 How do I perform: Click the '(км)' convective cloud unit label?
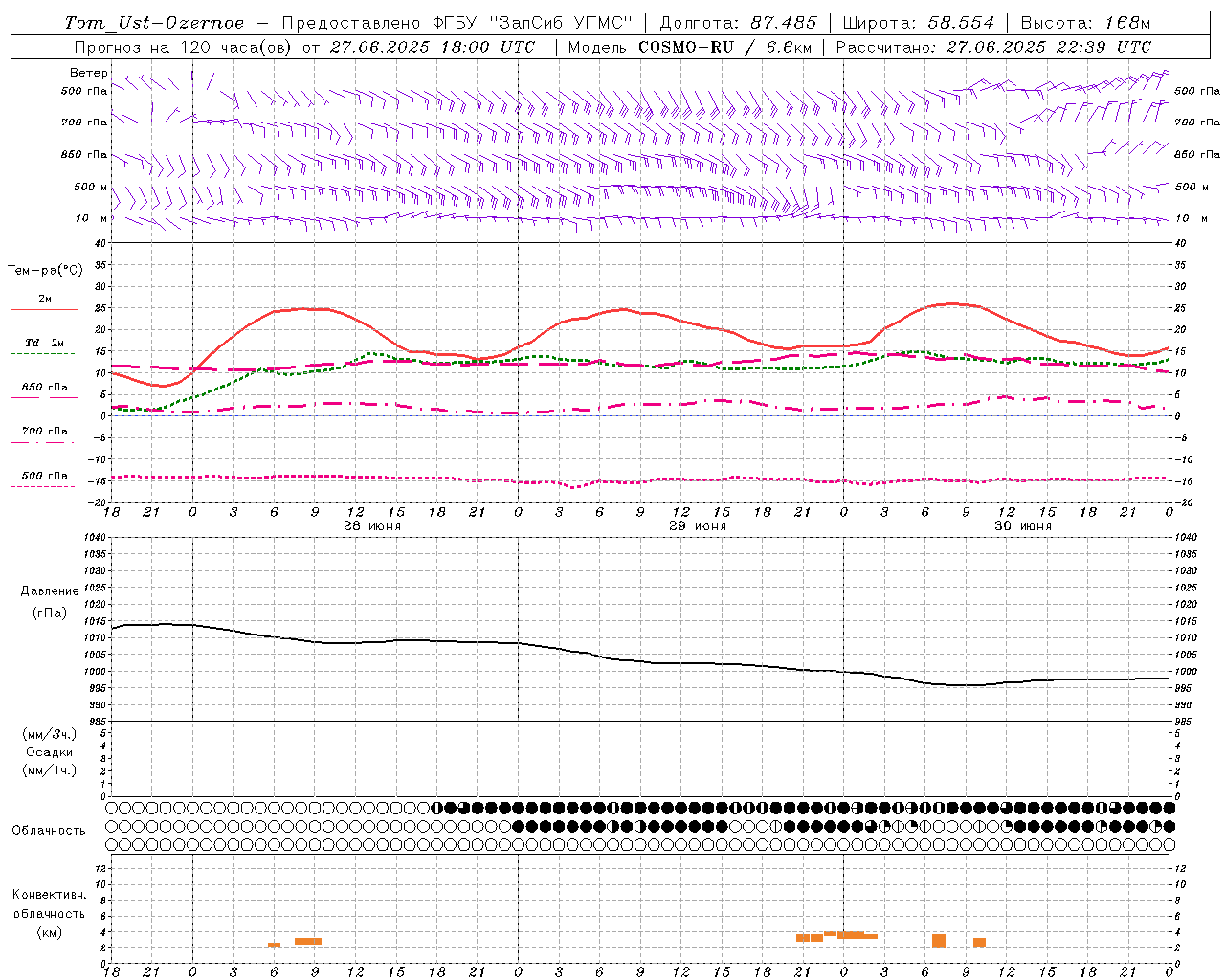tap(50, 932)
